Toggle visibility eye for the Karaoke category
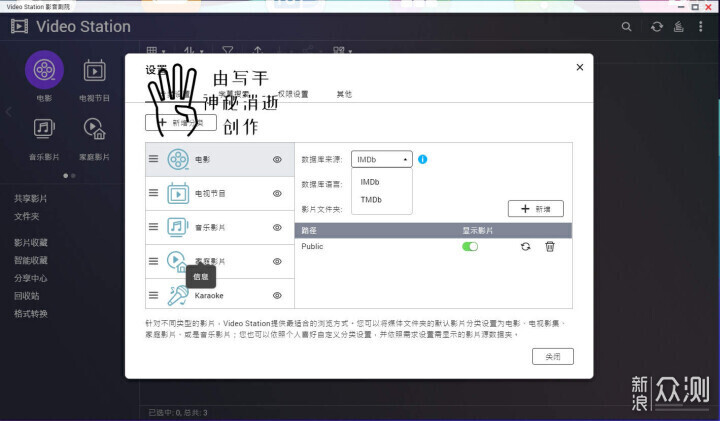Viewport: 720px width, 421px height. (x=277, y=295)
